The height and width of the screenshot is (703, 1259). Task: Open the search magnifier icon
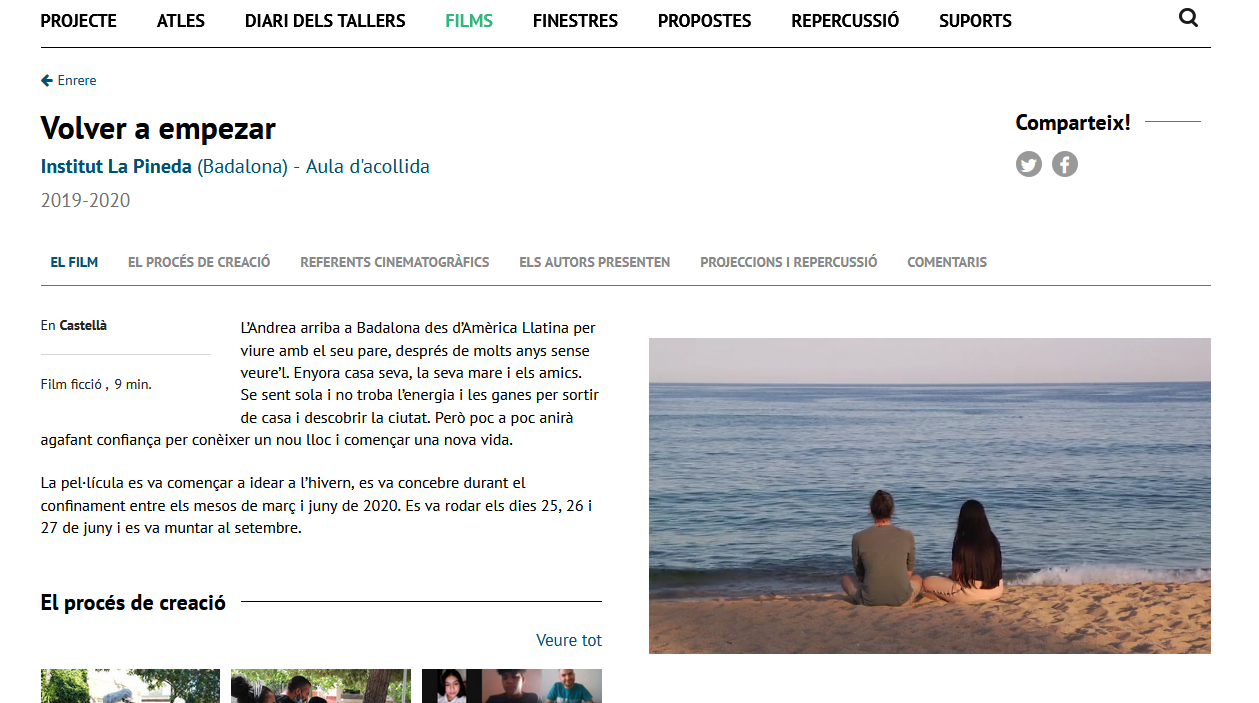pyautogui.click(x=1188, y=18)
